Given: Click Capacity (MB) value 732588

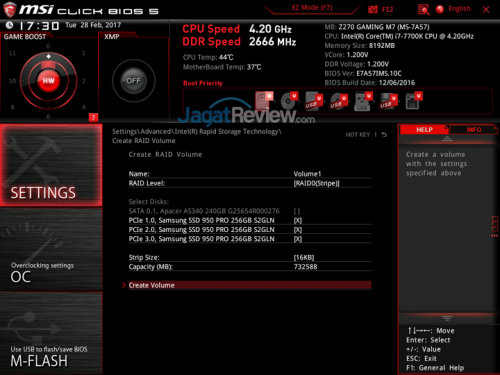Looking at the screenshot, I should 305,267.
